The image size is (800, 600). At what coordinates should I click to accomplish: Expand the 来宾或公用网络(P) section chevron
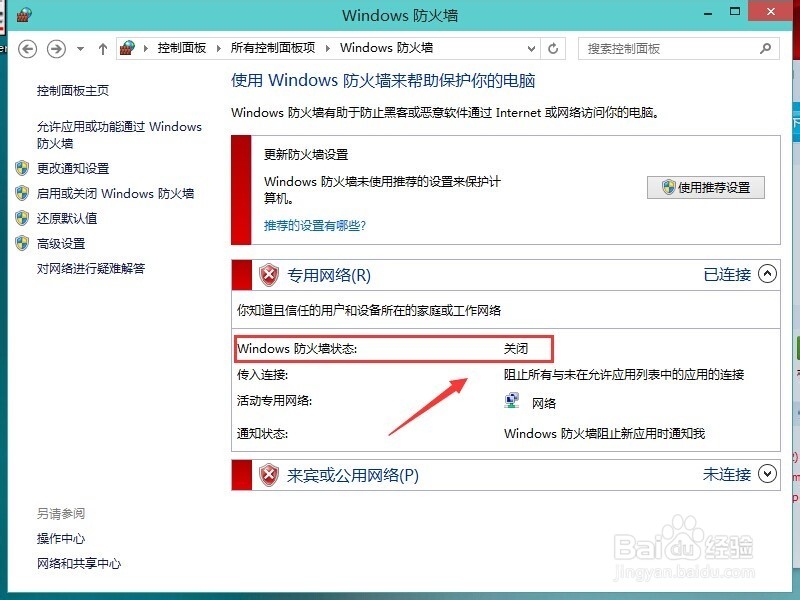coord(765,474)
